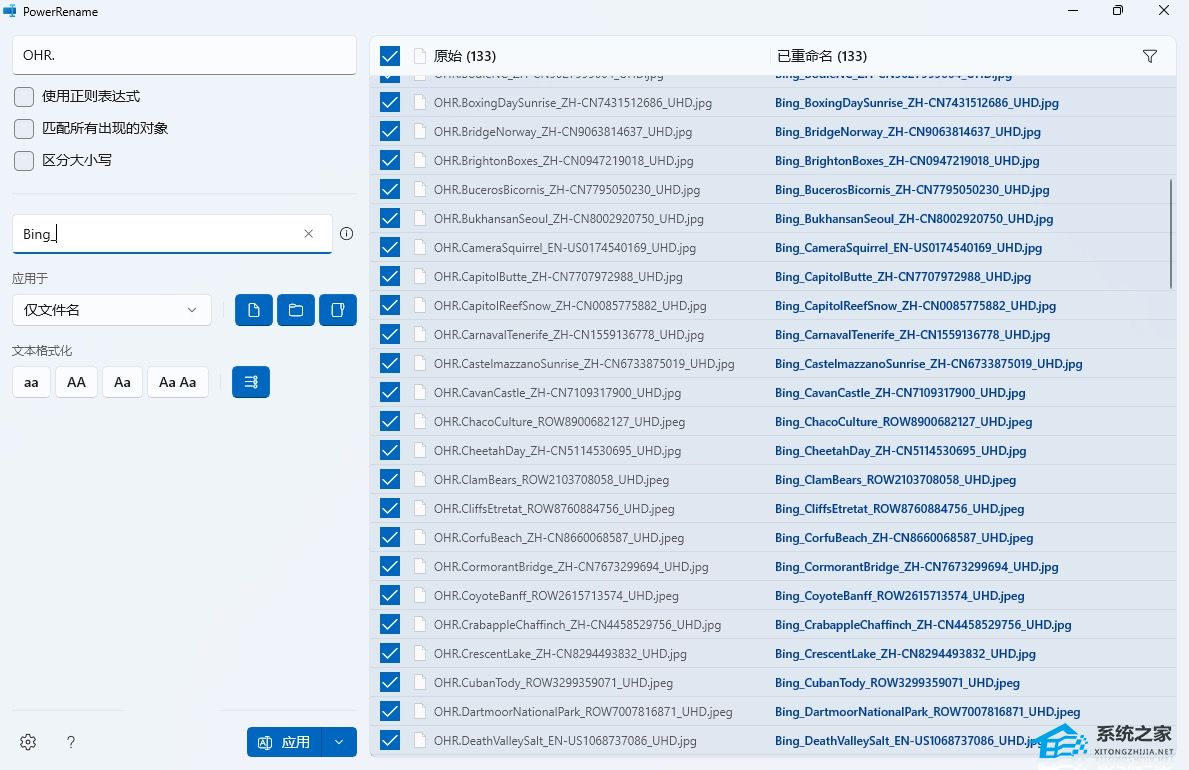Select original name OHR.CapitolReefSnow_ZH-CN0085775882_UHD.jpg
The image size is (1189, 770).
click(x=570, y=306)
